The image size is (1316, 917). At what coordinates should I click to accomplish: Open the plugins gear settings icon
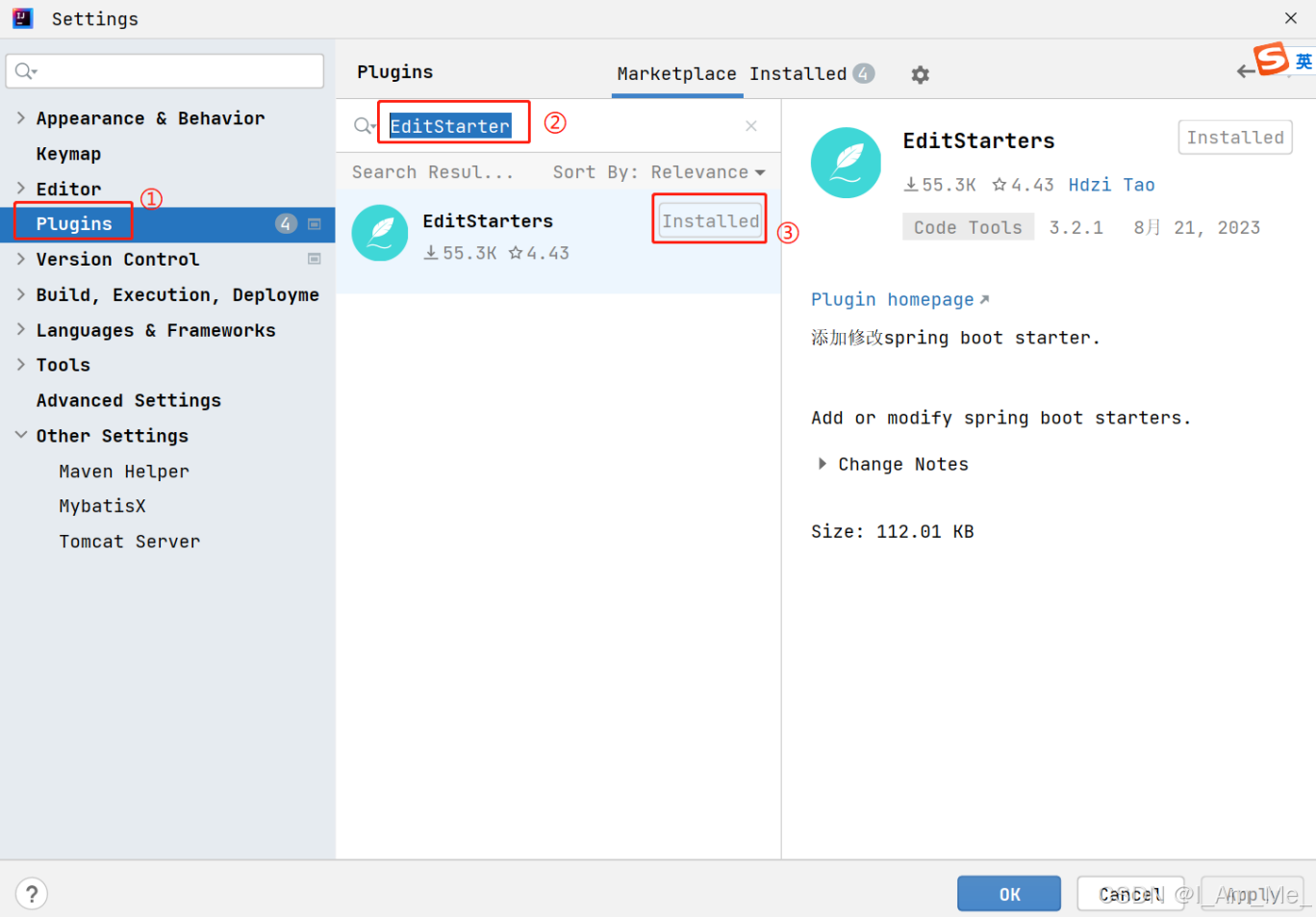[921, 75]
